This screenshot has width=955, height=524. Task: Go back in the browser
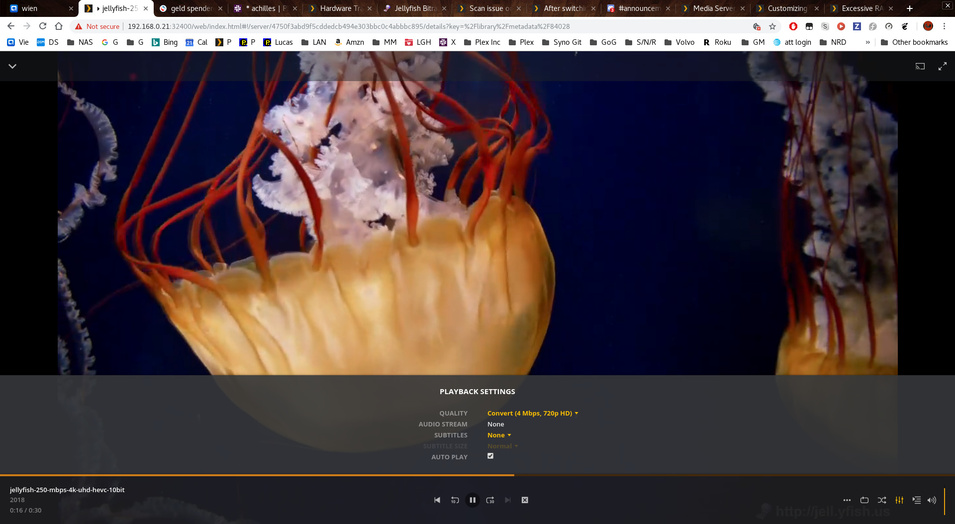click(x=11, y=26)
